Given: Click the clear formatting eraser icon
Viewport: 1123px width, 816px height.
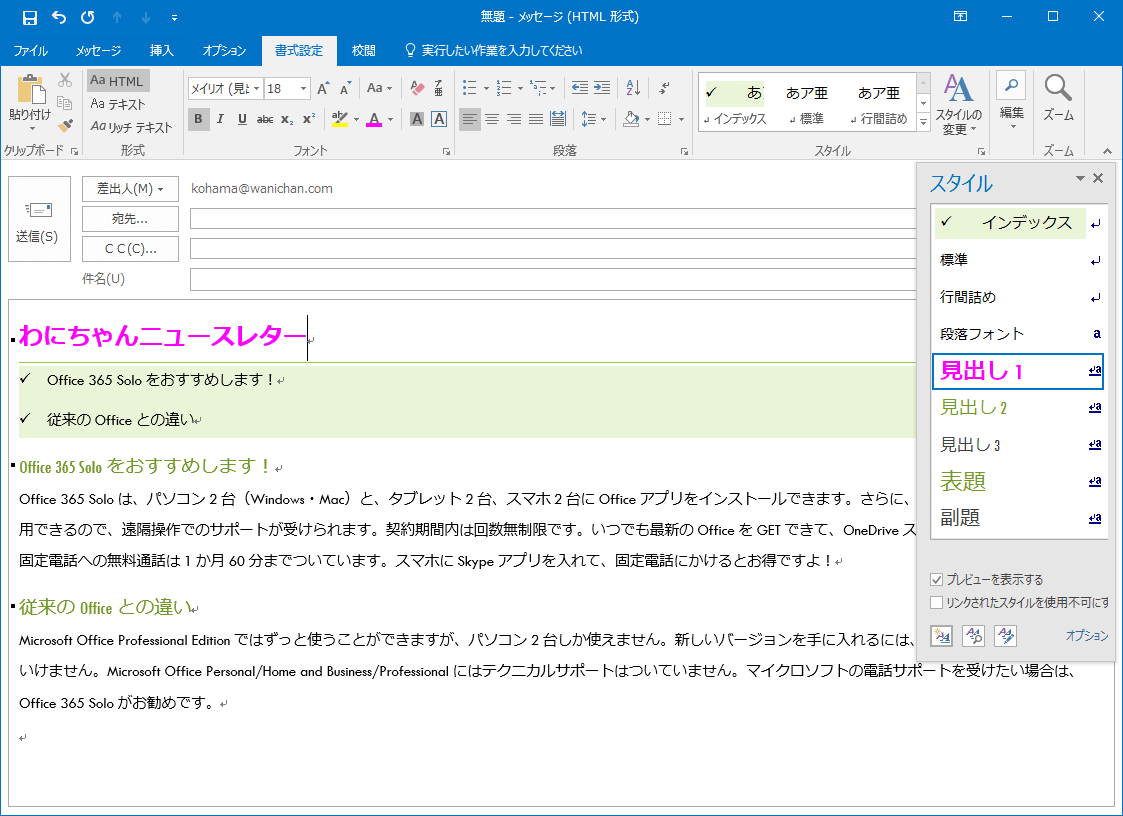Looking at the screenshot, I should coord(417,88).
